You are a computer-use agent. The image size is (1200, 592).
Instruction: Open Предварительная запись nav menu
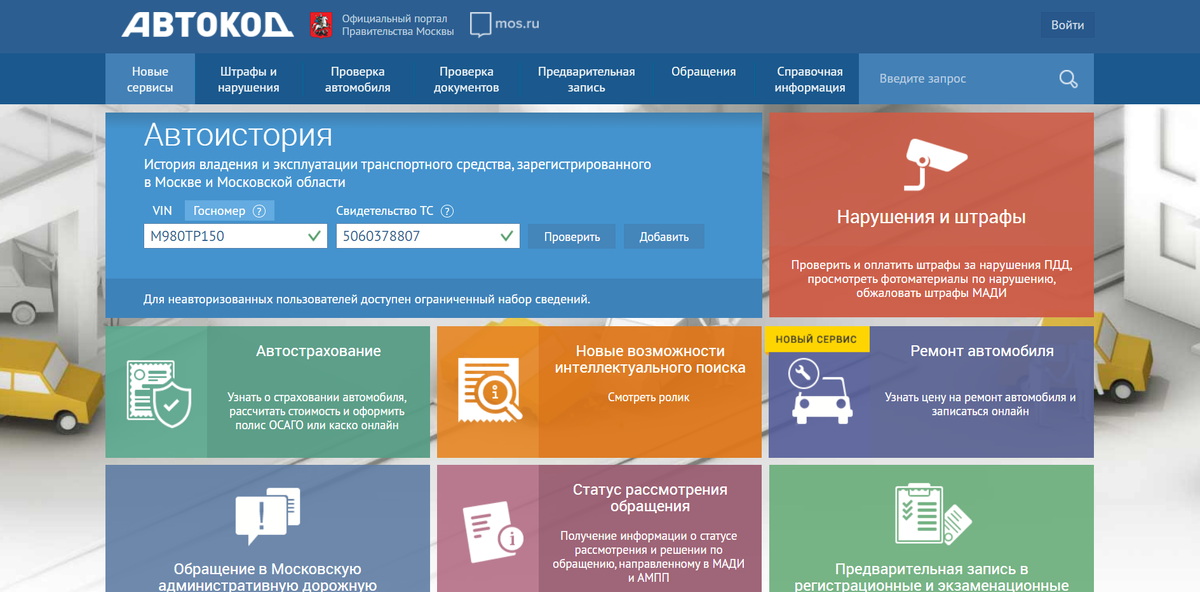coord(586,79)
